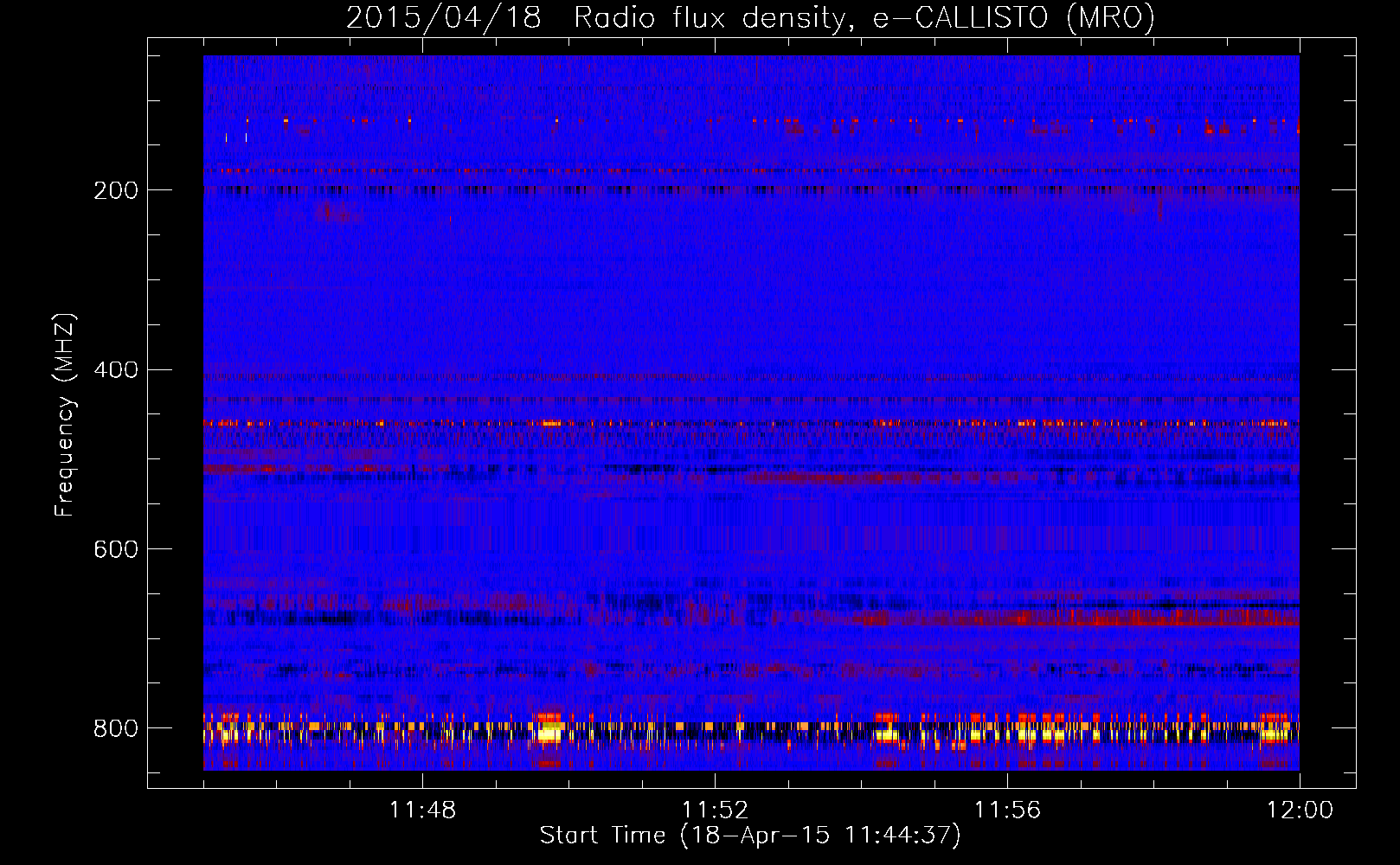1400x865 pixels.
Task: Click the 400 frequency tick label
Action: tap(116, 370)
